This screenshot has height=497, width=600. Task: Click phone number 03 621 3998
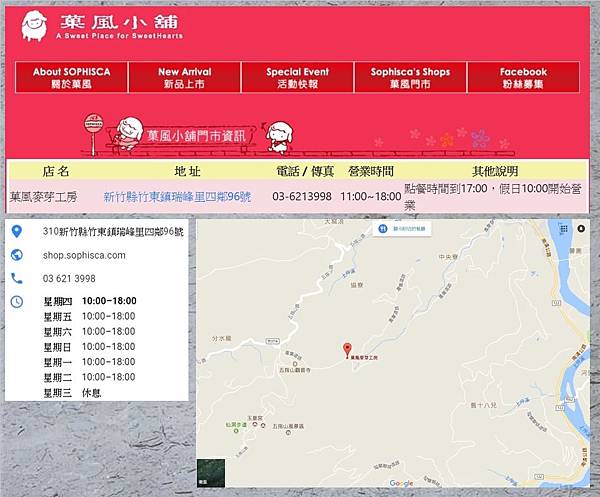click(x=69, y=279)
